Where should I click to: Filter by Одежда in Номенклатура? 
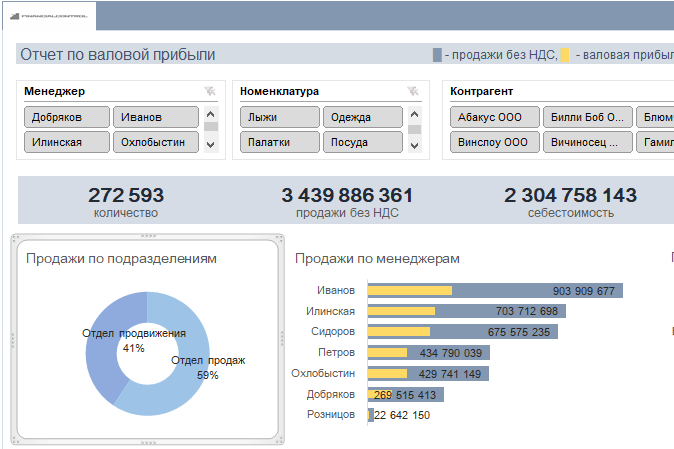363,117
